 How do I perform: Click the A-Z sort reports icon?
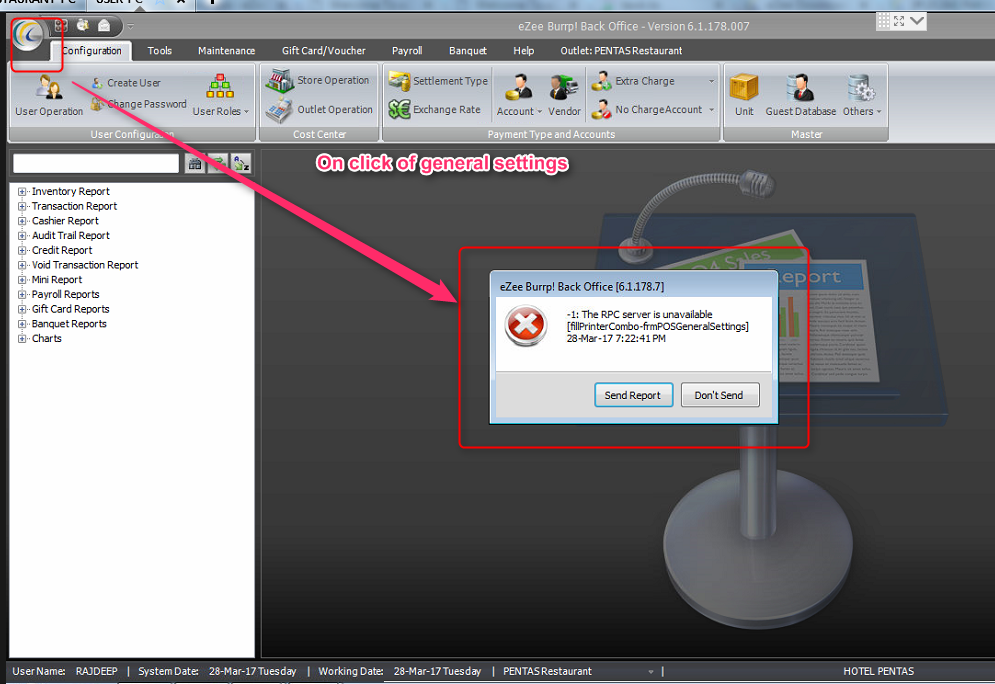tap(241, 164)
